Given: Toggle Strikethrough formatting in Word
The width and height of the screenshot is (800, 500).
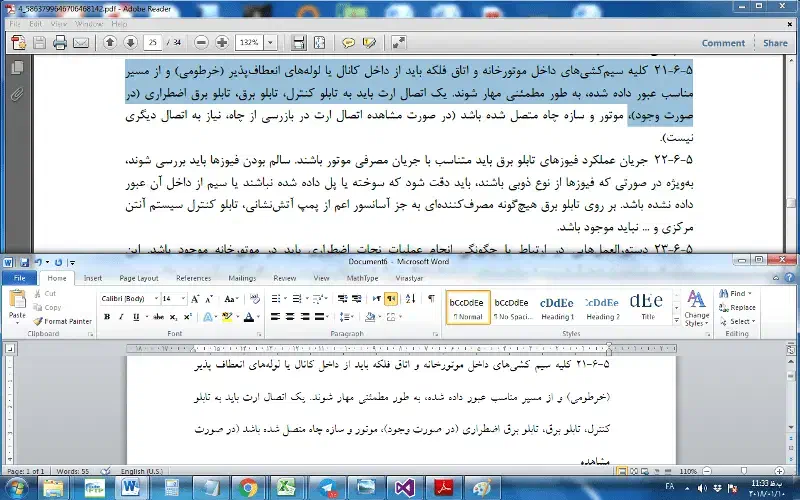Looking at the screenshot, I should click(x=159, y=317).
